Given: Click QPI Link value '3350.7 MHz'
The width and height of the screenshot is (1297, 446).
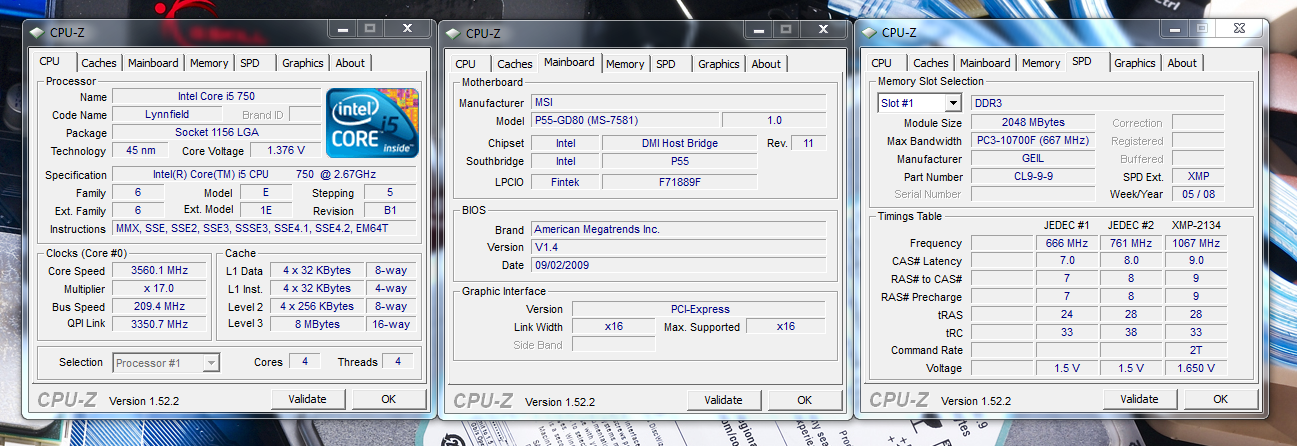Looking at the screenshot, I should click(x=159, y=325).
